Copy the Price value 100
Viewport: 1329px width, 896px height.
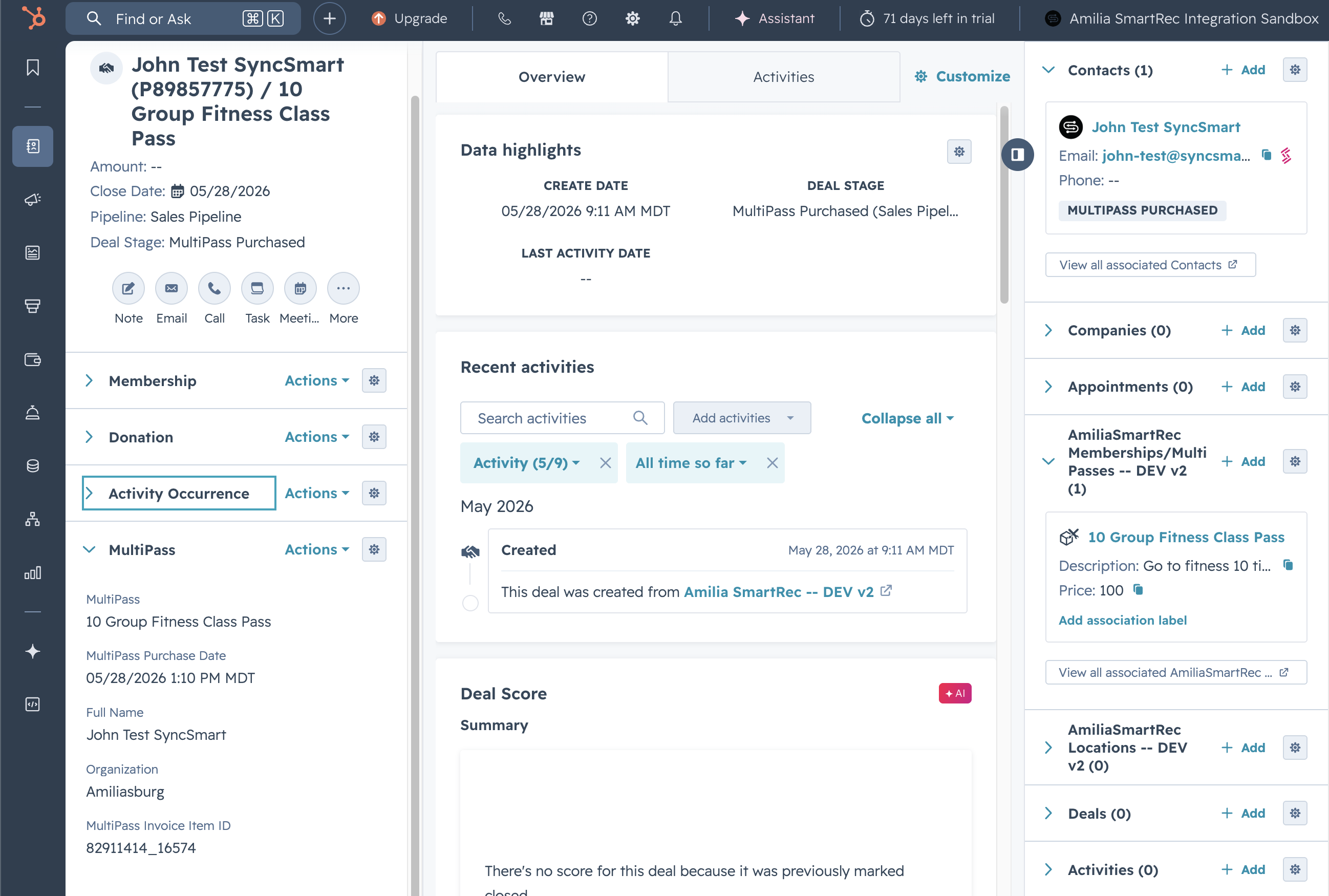(x=1138, y=589)
